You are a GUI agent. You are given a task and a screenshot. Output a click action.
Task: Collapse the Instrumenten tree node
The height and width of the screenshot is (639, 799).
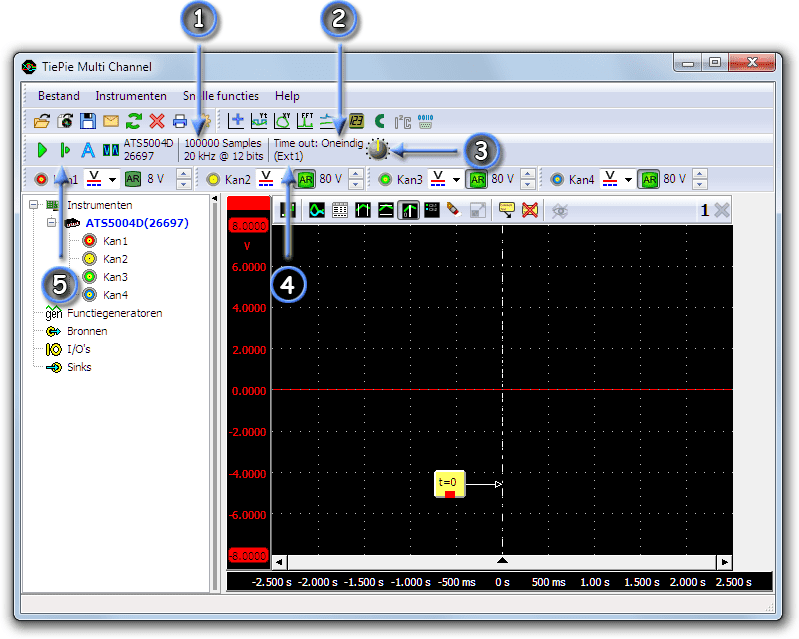tap(34, 205)
